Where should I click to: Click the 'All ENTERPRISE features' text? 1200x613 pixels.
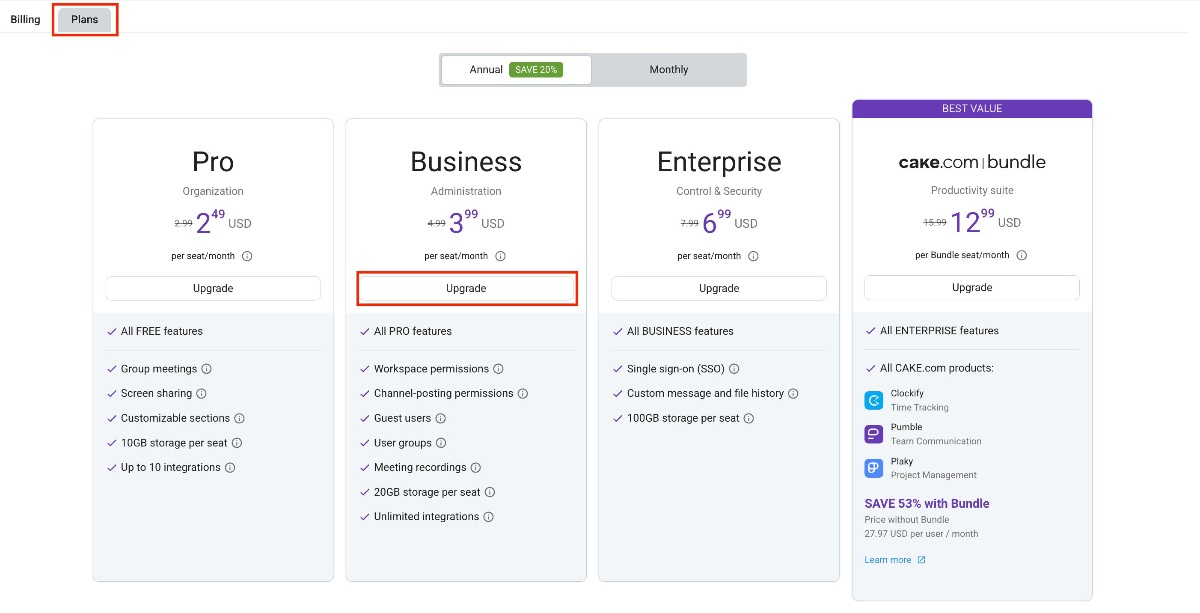pos(939,331)
